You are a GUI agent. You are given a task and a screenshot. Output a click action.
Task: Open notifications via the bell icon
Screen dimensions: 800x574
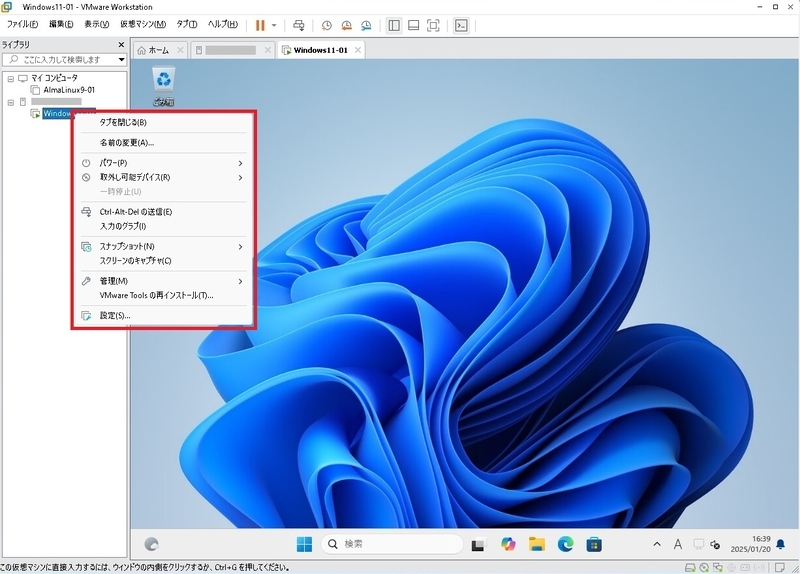tap(781, 544)
